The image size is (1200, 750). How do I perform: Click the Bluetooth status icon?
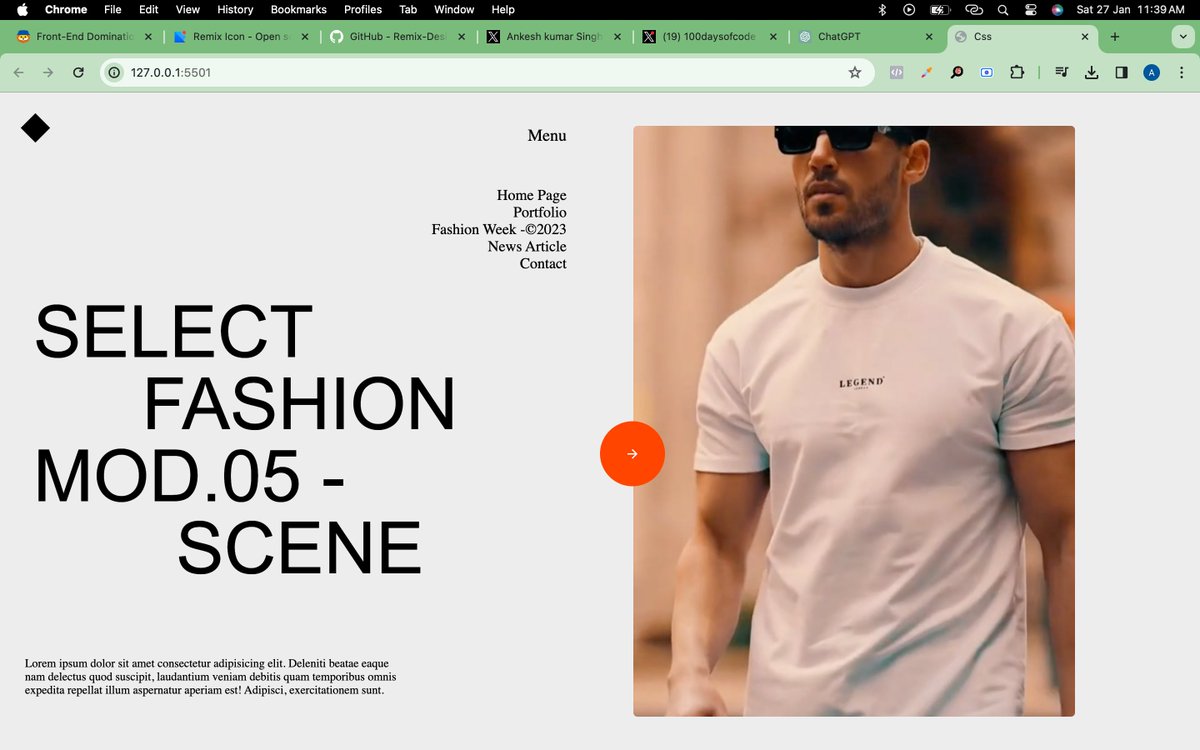(x=882, y=9)
